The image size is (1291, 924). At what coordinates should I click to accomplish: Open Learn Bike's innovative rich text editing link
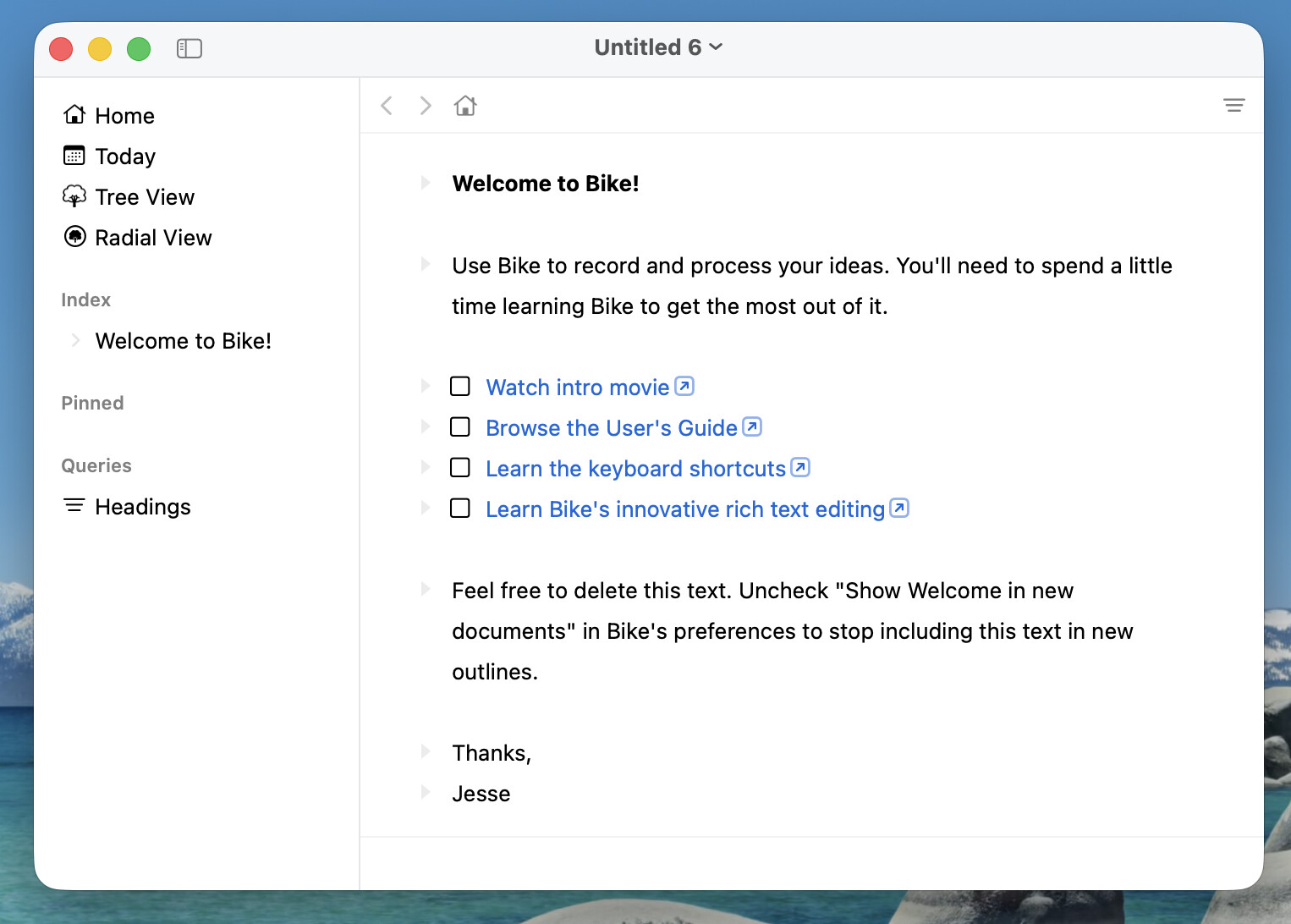(x=684, y=509)
